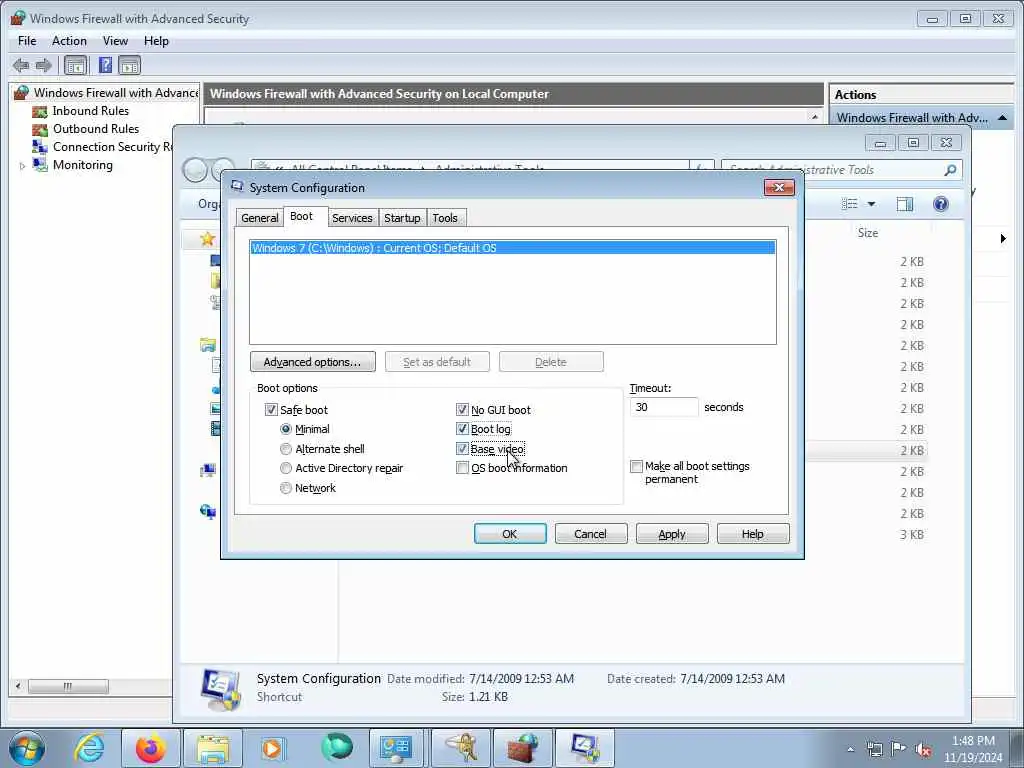Screen dimensions: 1024x768
Task: Enable OS boot information checkbox
Action: [462, 468]
